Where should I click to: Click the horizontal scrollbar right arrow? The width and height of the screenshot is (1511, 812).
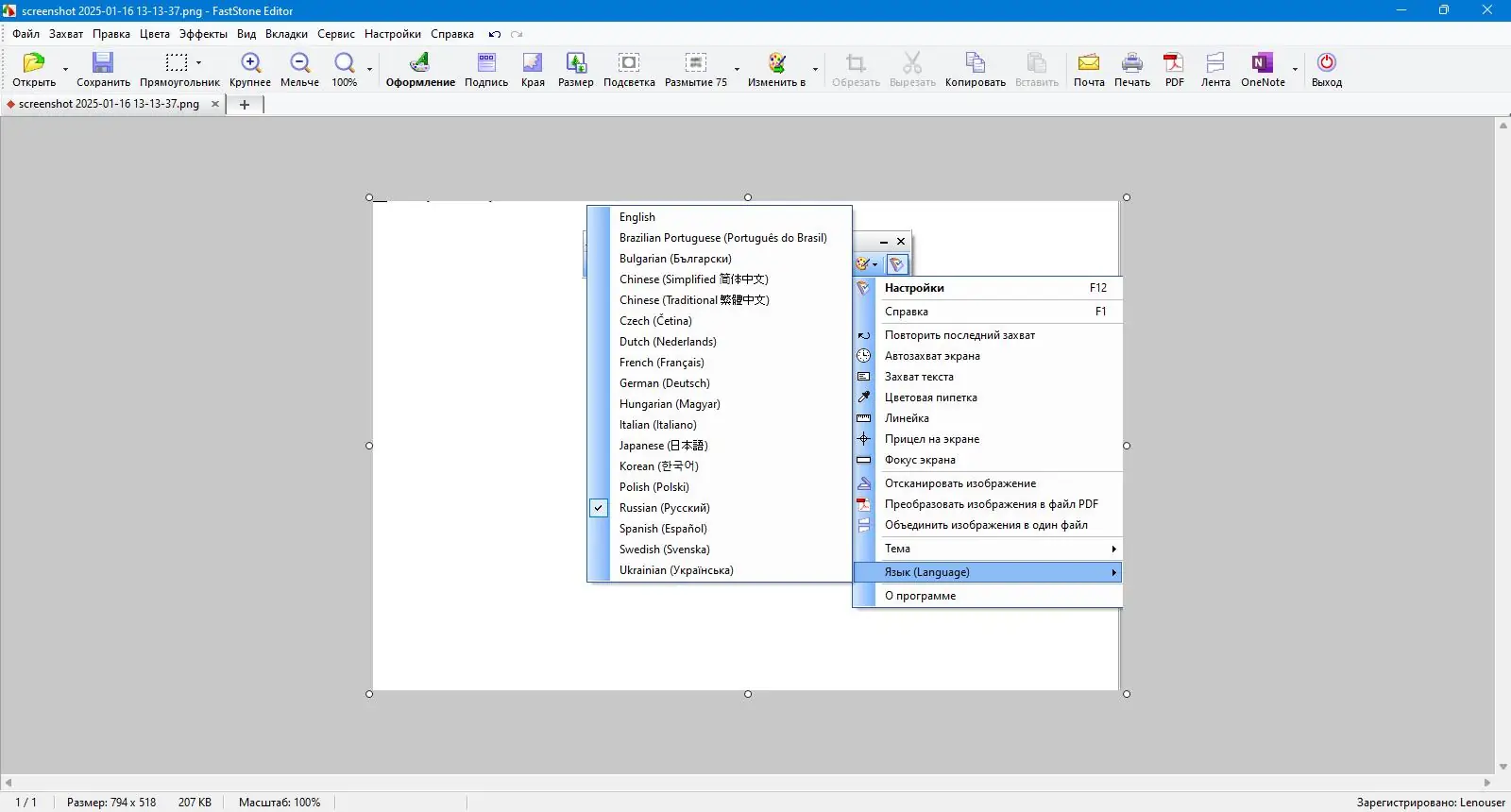click(x=1487, y=783)
